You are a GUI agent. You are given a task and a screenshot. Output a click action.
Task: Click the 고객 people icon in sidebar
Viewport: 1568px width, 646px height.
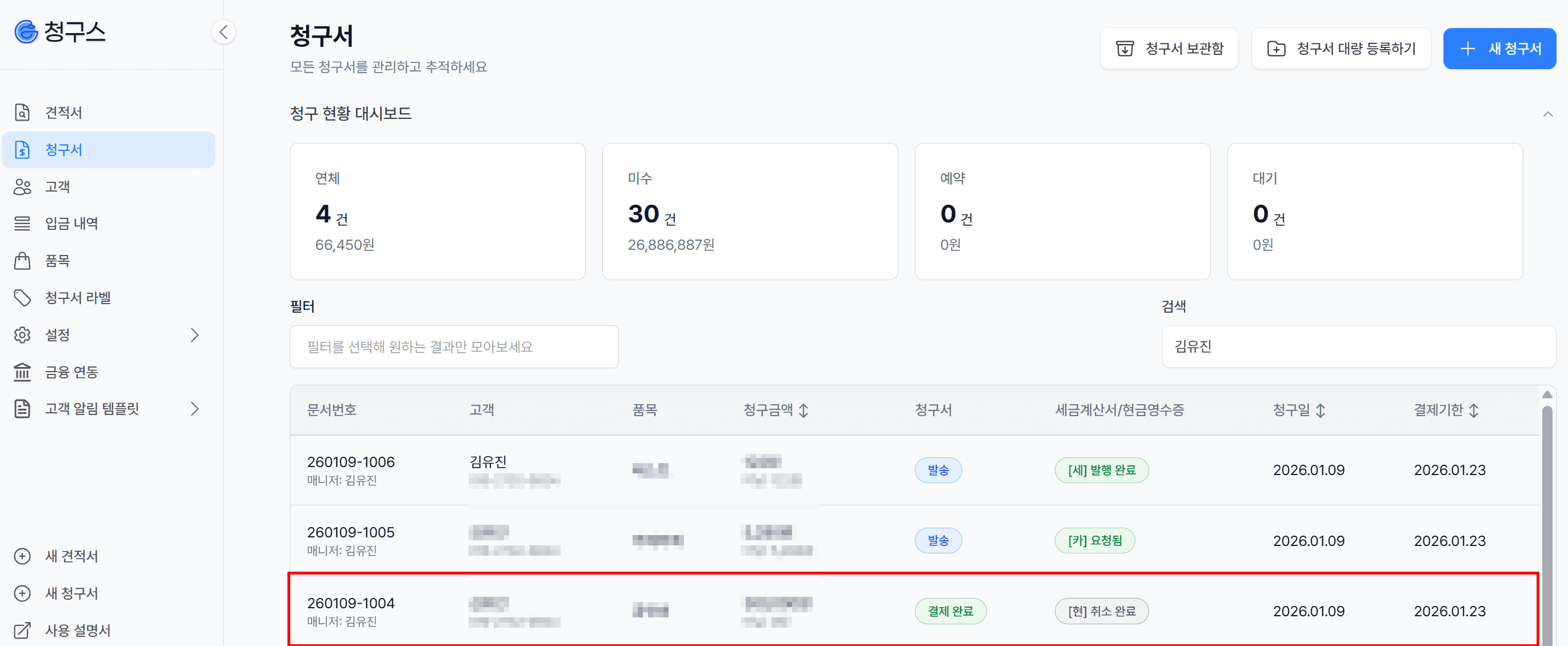click(22, 187)
